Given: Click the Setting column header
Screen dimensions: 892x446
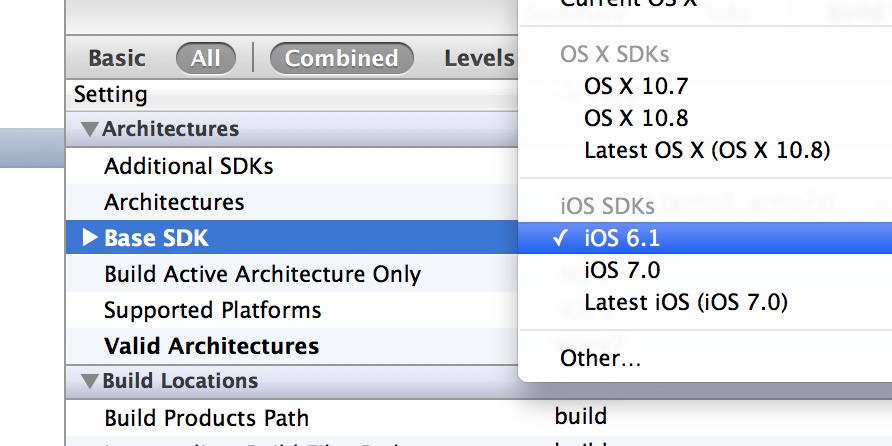Looking at the screenshot, I should click(110, 94).
